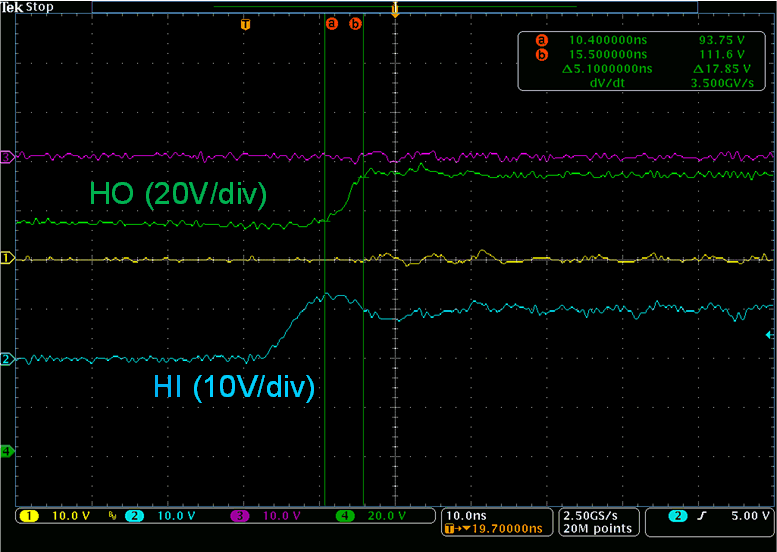Image resolution: width=777 pixels, height=552 pixels.
Task: Click channel 3 10.0 V scale
Action: (x=281, y=516)
